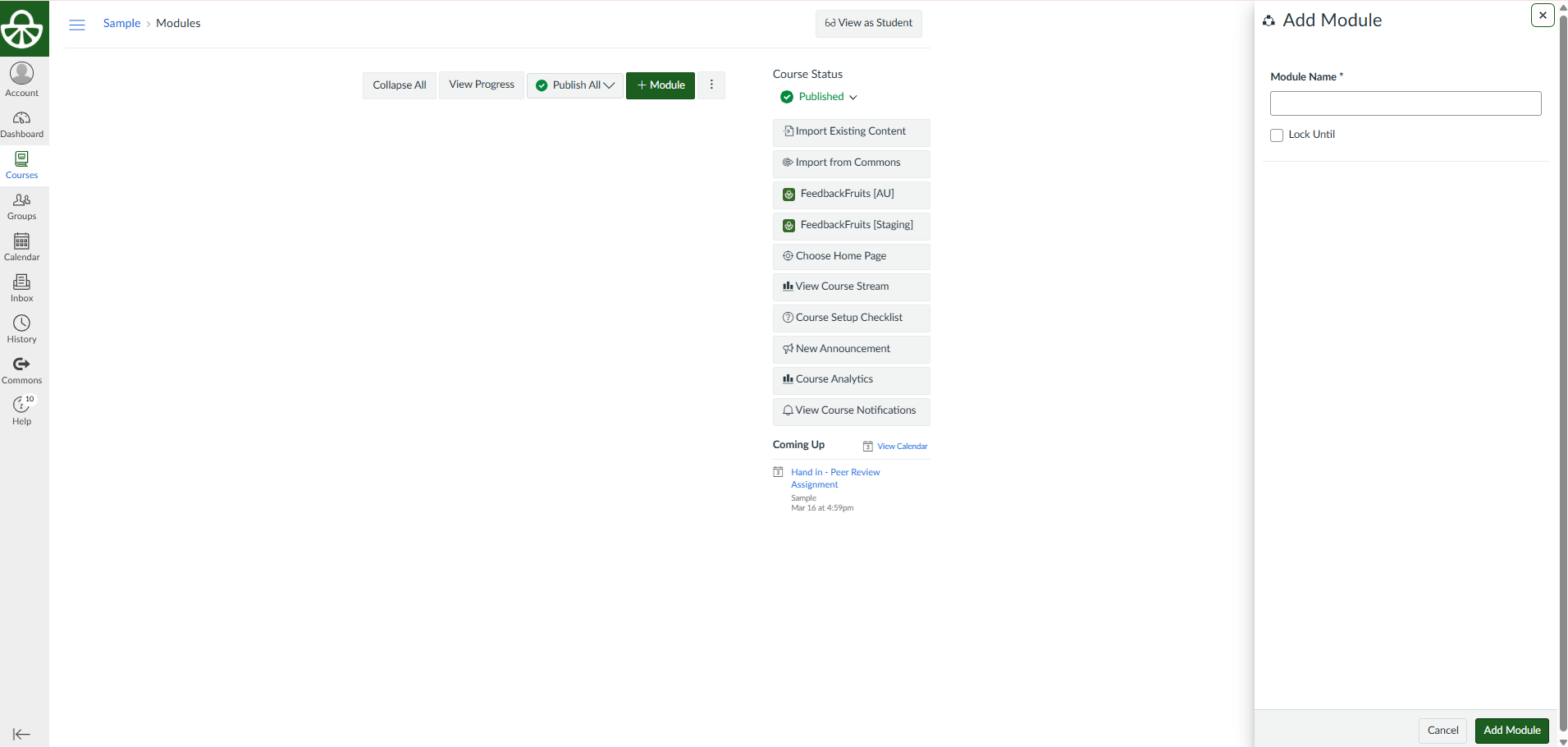1568x747 pixels.
Task: Click the Sample breadcrumb link
Action: point(121,24)
